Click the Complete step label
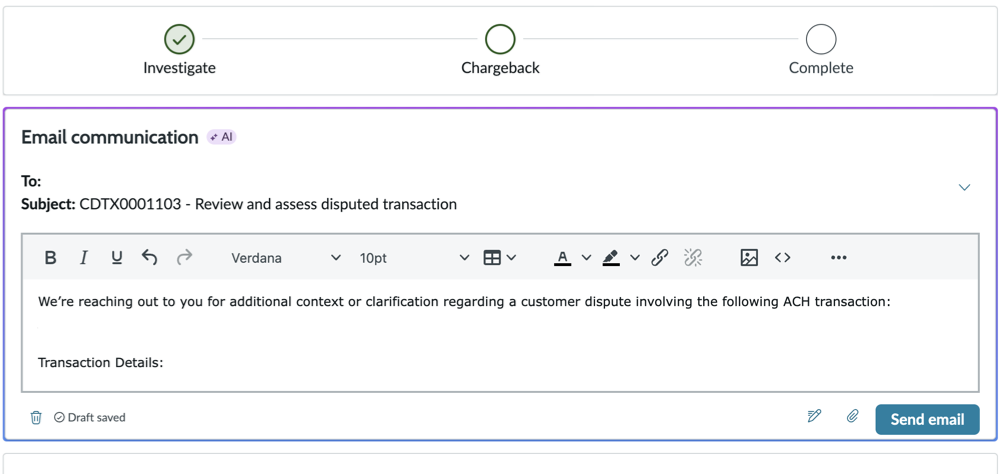This screenshot has width=1000, height=474. pos(821,68)
